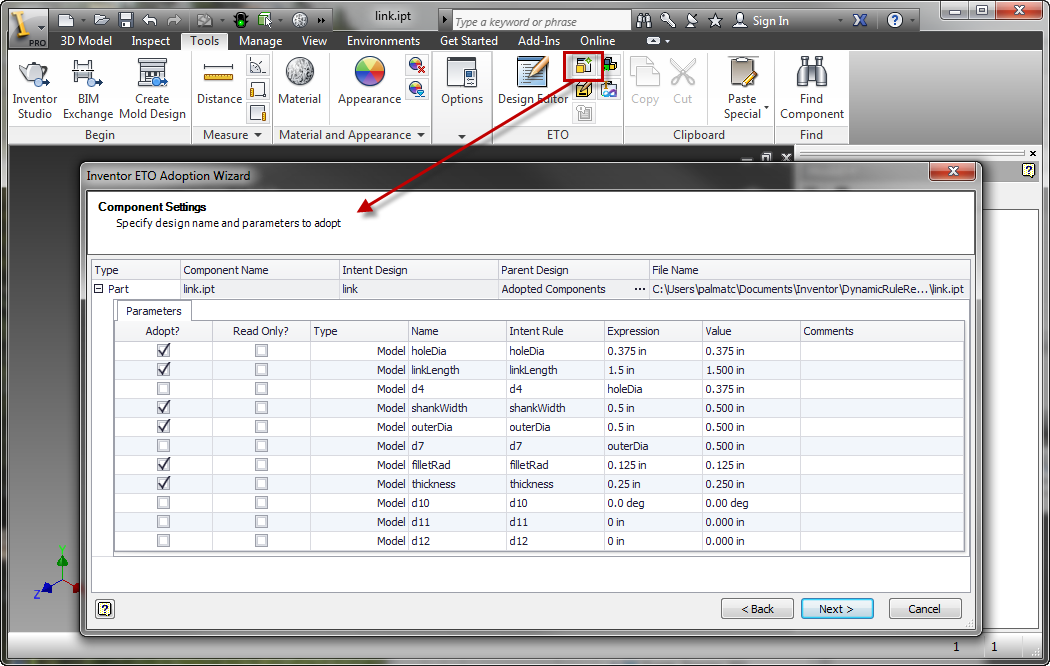This screenshot has height=666, width=1050.
Task: Open the New file dropdown arrow
Action: [83, 21]
